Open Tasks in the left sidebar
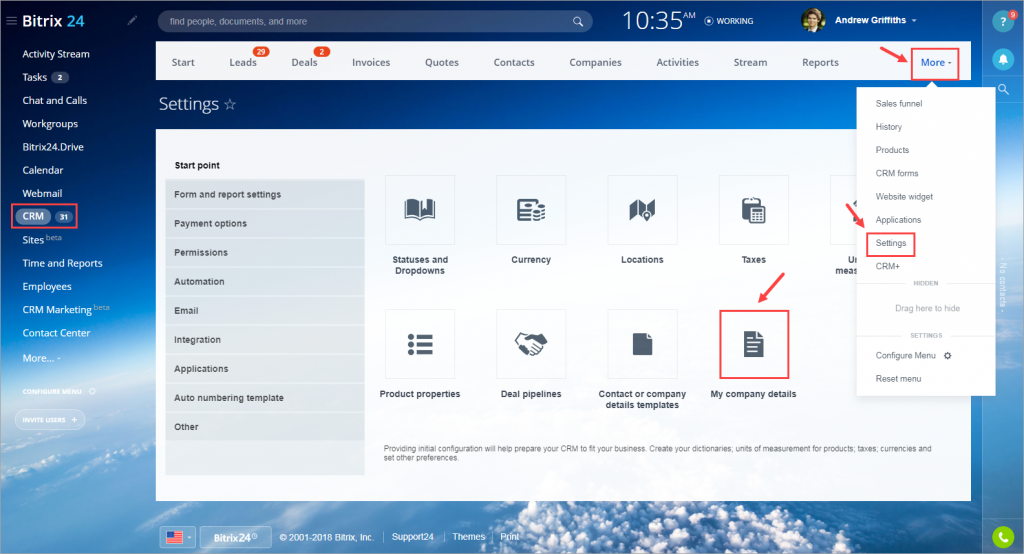Image resolution: width=1024 pixels, height=554 pixels. 35,77
